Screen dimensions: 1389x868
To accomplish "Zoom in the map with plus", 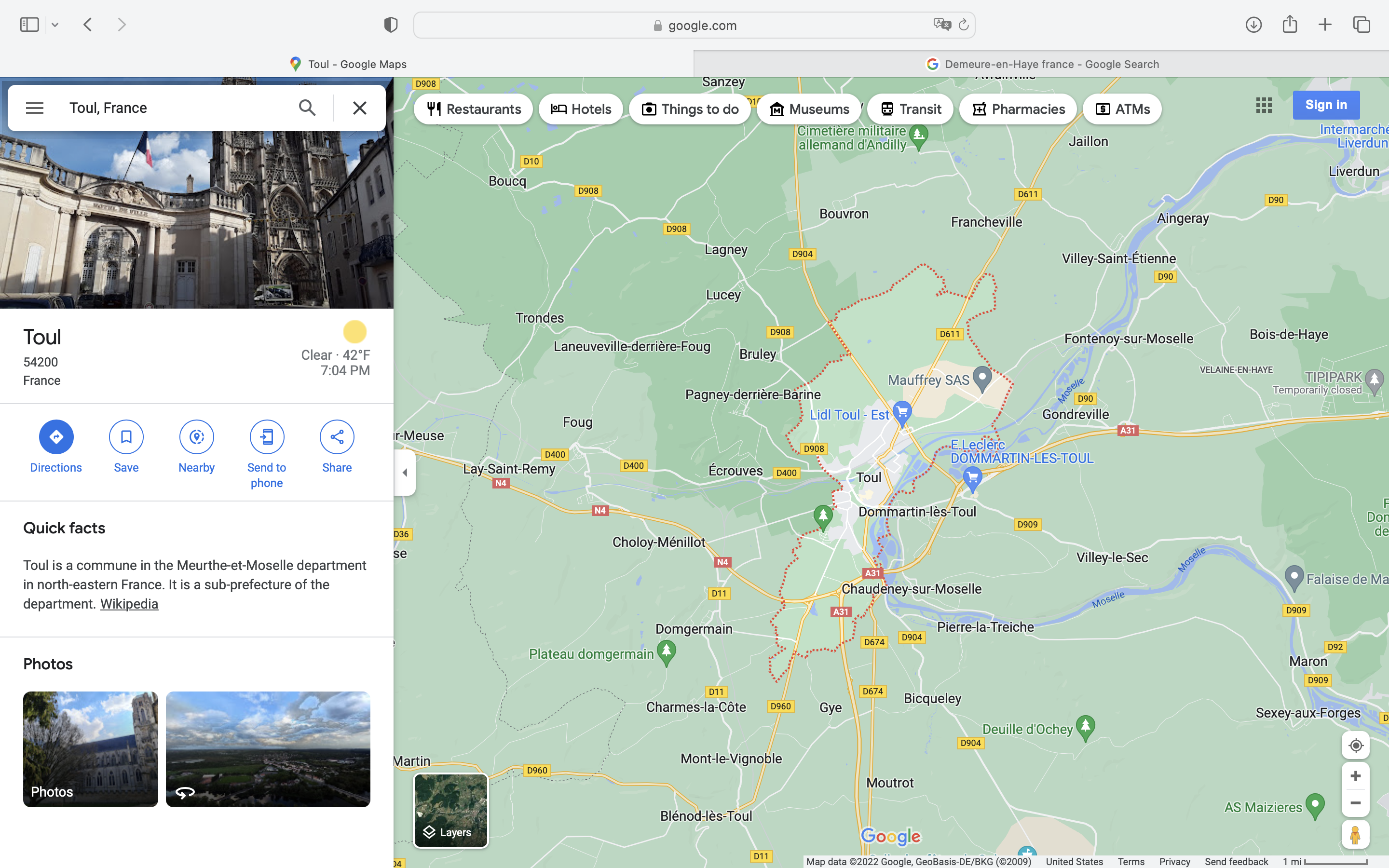I will tap(1355, 776).
